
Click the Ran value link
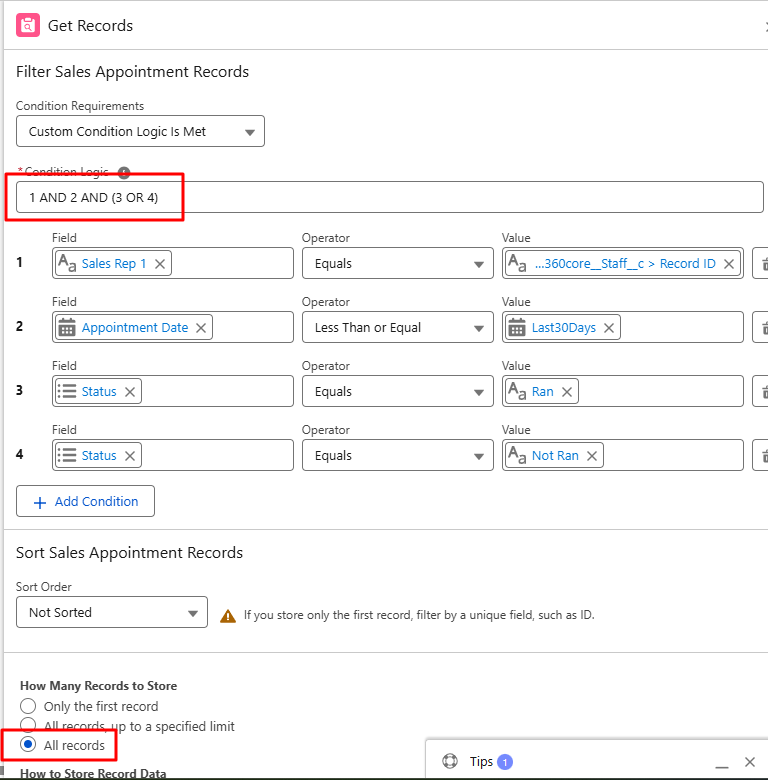click(543, 392)
